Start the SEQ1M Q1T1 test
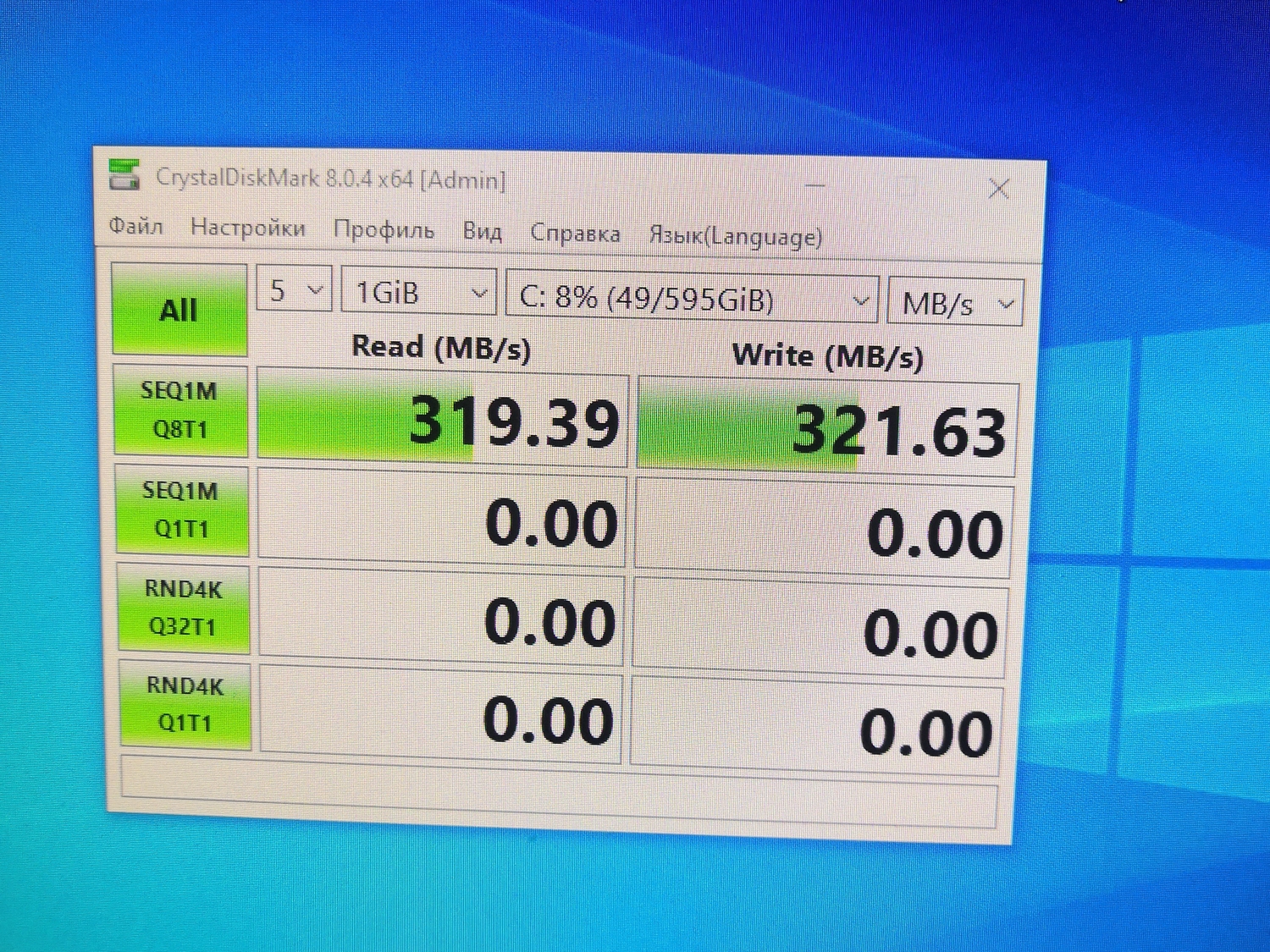 182,510
